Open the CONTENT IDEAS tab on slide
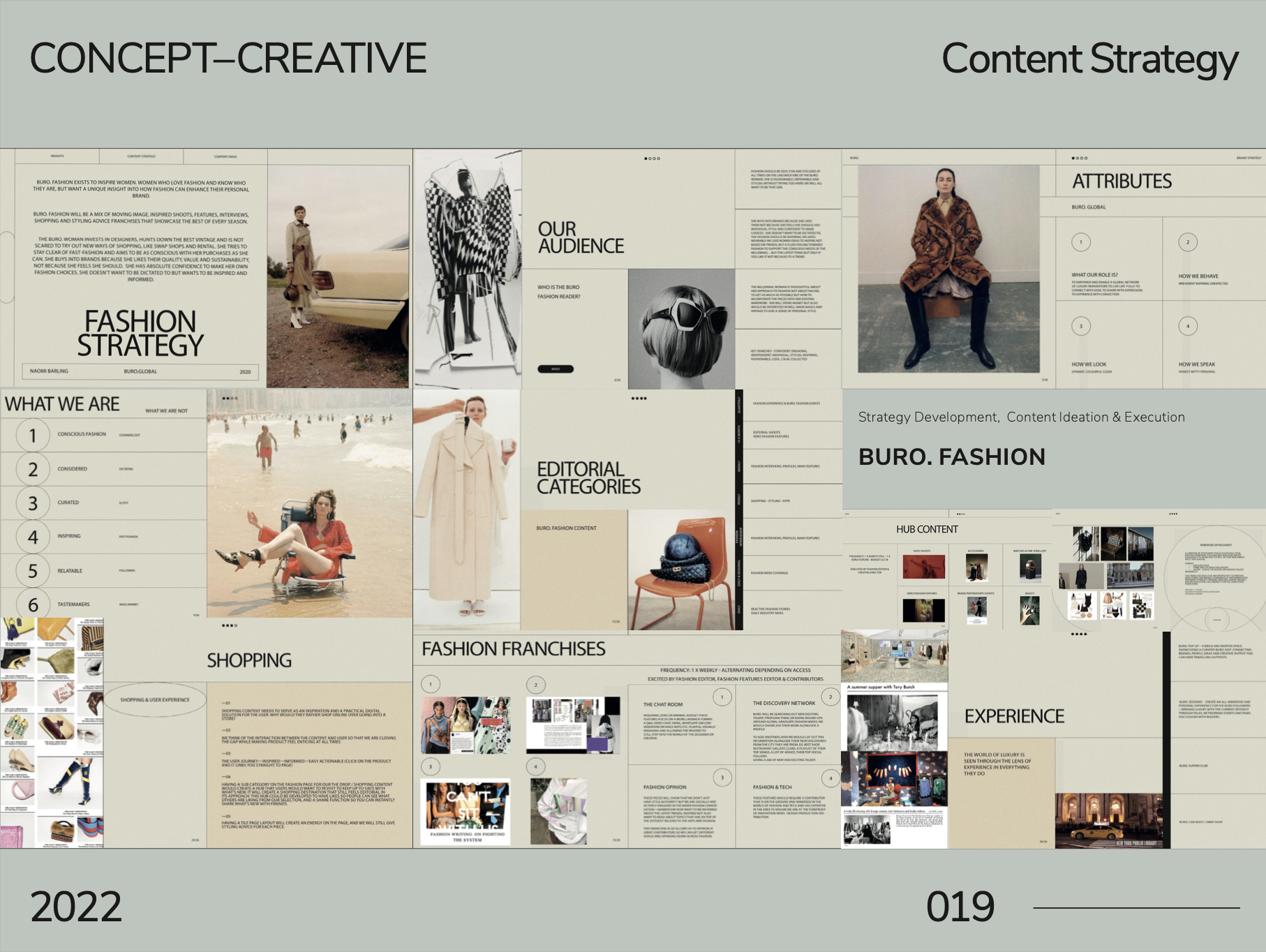 pyautogui.click(x=225, y=156)
